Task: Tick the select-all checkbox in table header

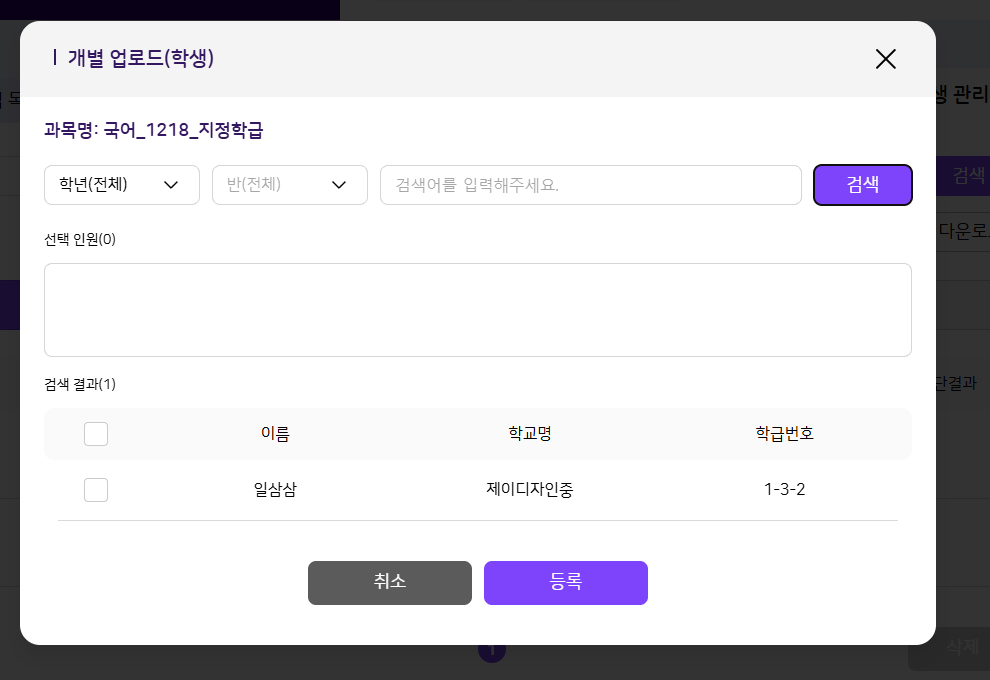Action: (x=96, y=434)
